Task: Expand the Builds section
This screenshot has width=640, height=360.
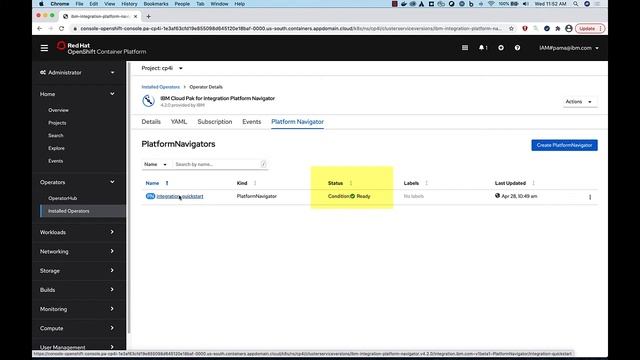Action: click(x=77, y=290)
